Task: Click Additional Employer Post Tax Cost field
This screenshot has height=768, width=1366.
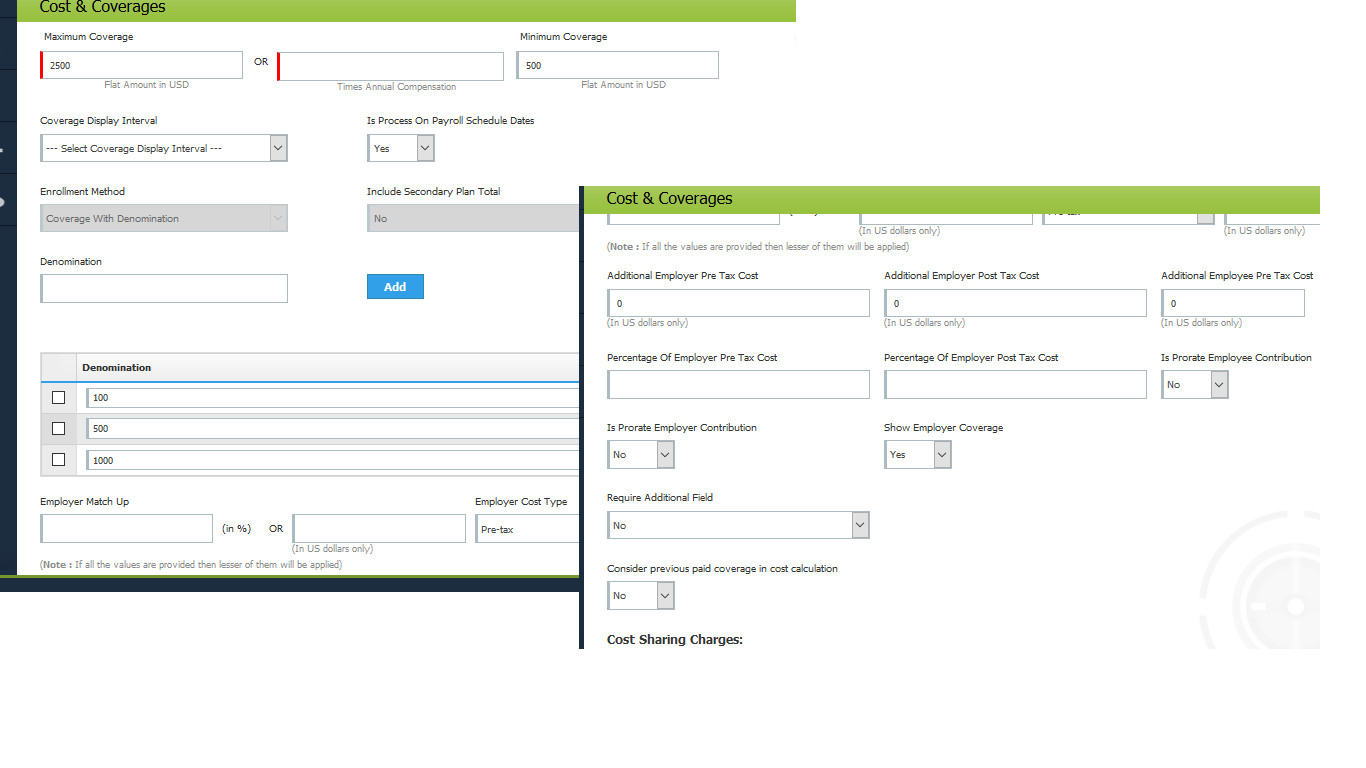Action: [x=1015, y=303]
